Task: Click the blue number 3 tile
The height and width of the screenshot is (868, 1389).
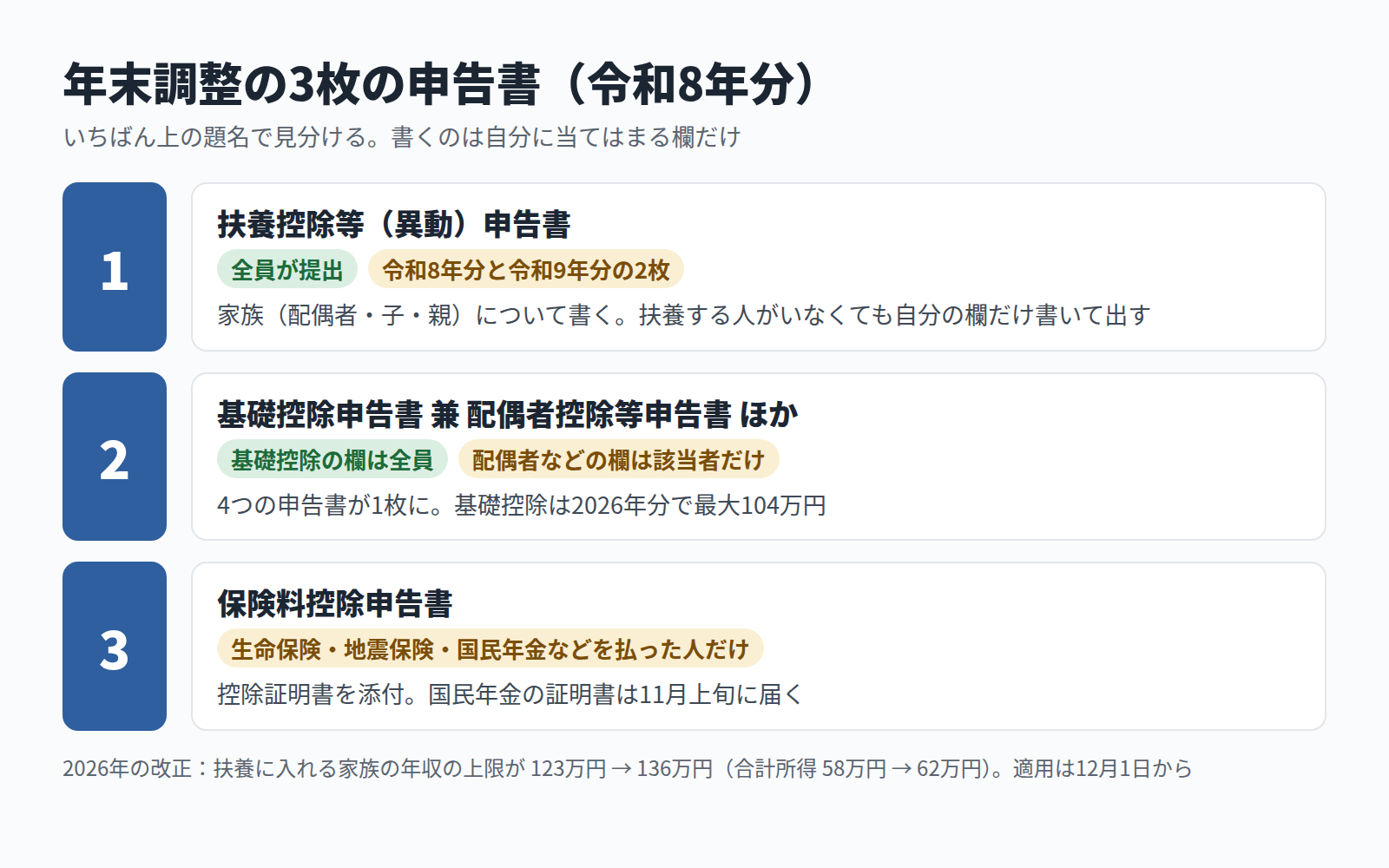Action: (x=115, y=646)
